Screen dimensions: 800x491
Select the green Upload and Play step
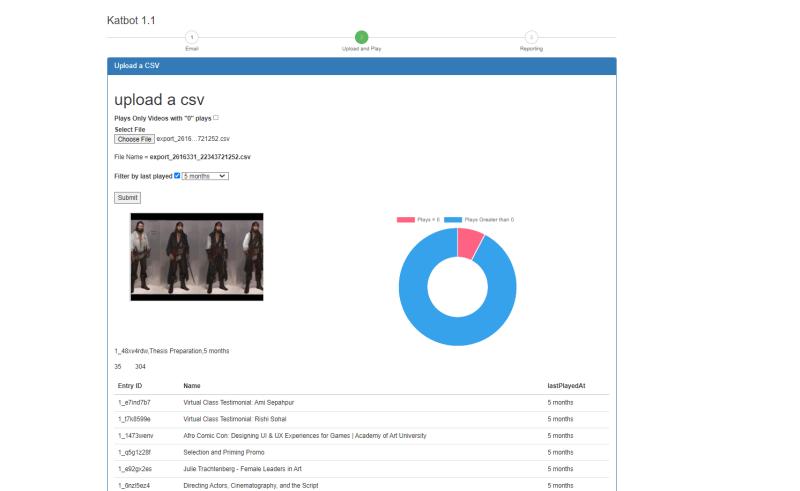tap(361, 37)
